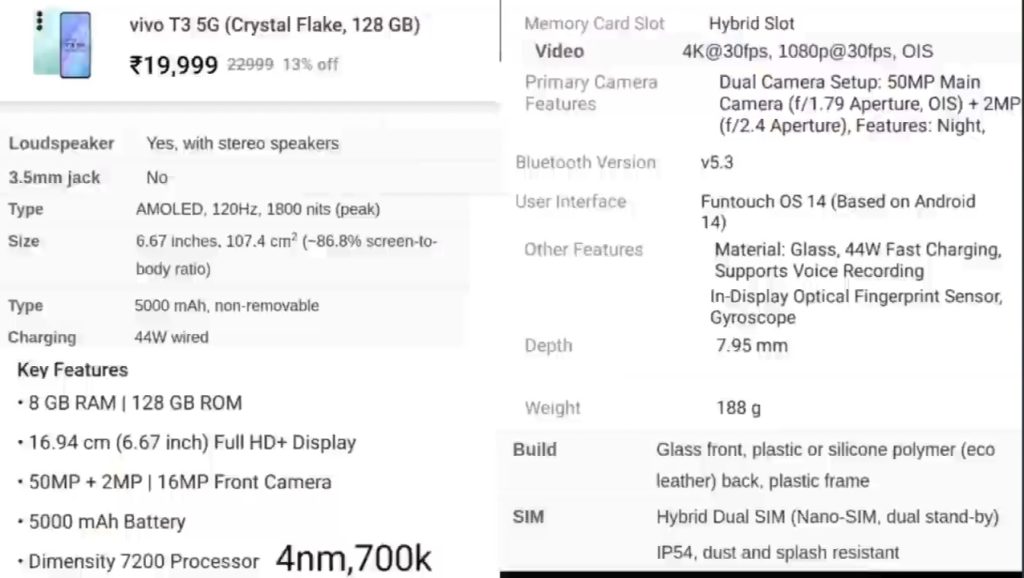Viewport: 1024px width, 578px height.
Task: Click the Primary Camera Features label
Action: click(x=591, y=93)
